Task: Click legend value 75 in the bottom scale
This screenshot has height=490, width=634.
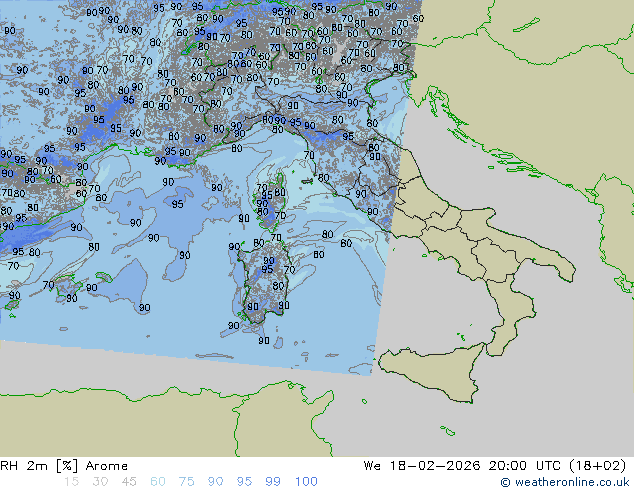Action: pyautogui.click(x=186, y=482)
